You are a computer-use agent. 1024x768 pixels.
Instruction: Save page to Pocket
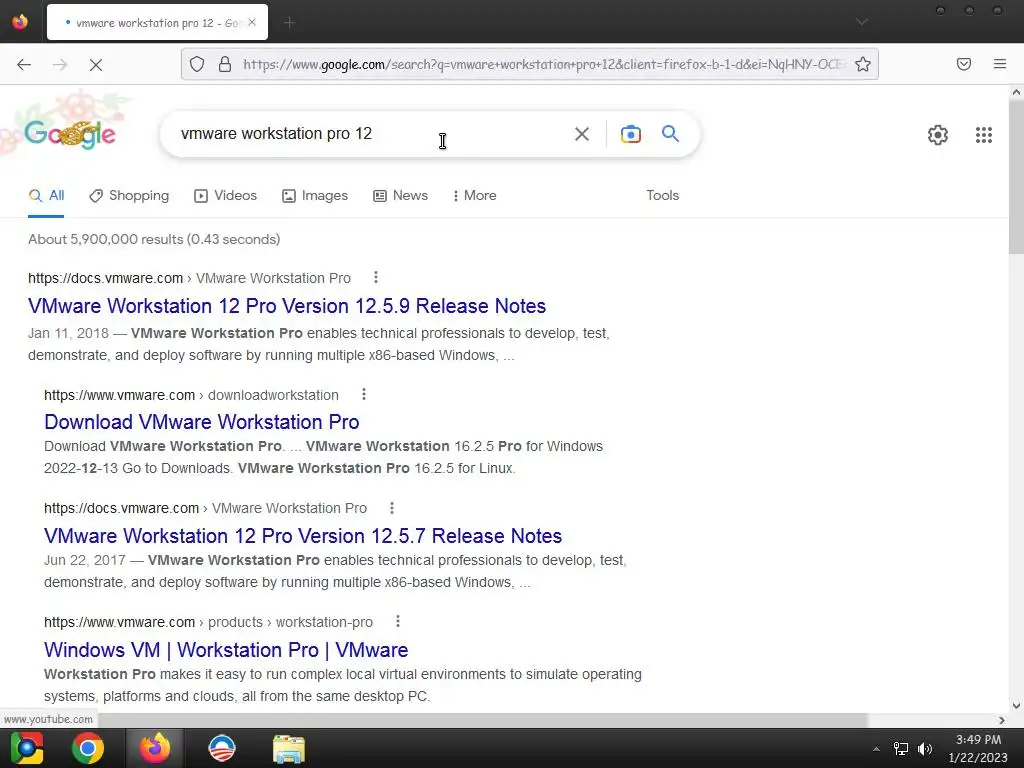click(x=963, y=64)
